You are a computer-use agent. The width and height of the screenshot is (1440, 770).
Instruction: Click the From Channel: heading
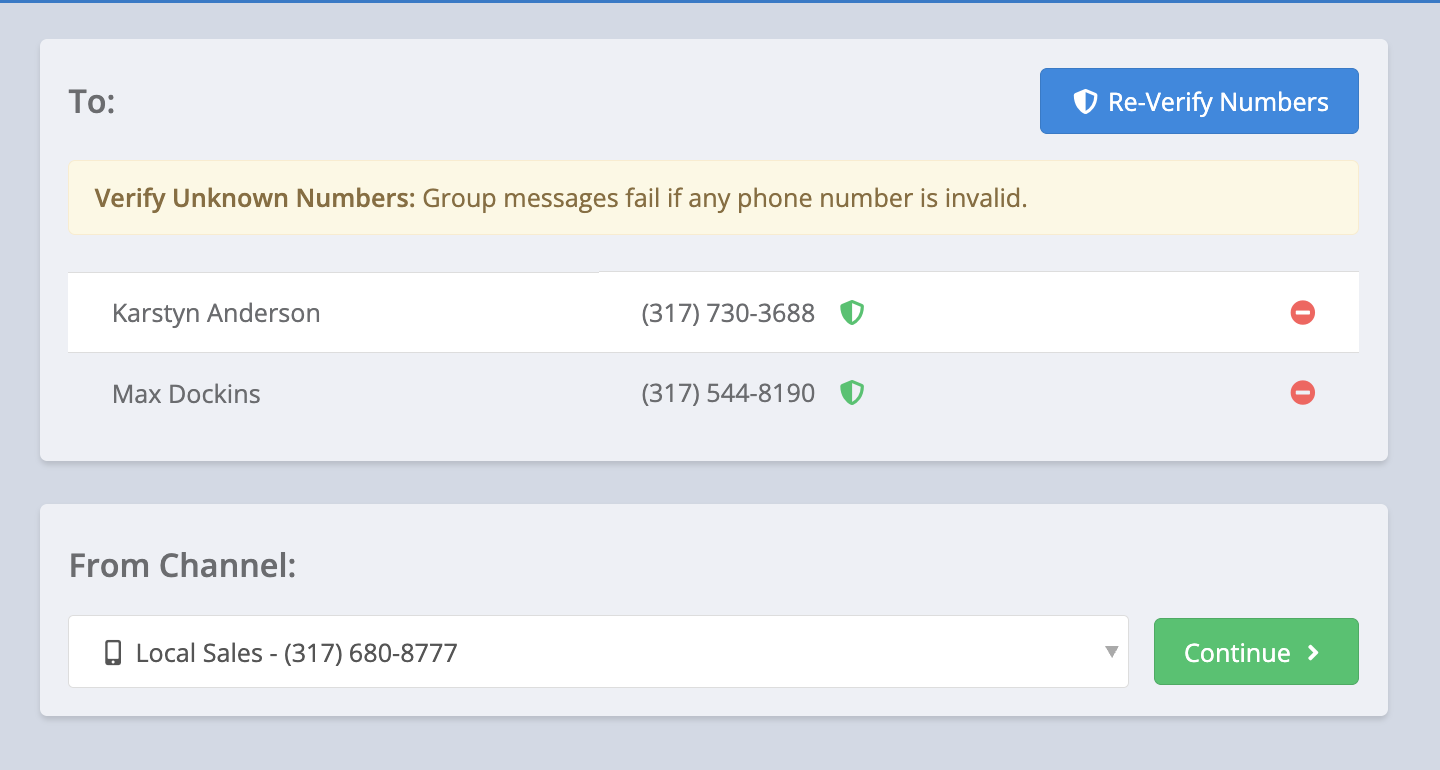point(182,566)
